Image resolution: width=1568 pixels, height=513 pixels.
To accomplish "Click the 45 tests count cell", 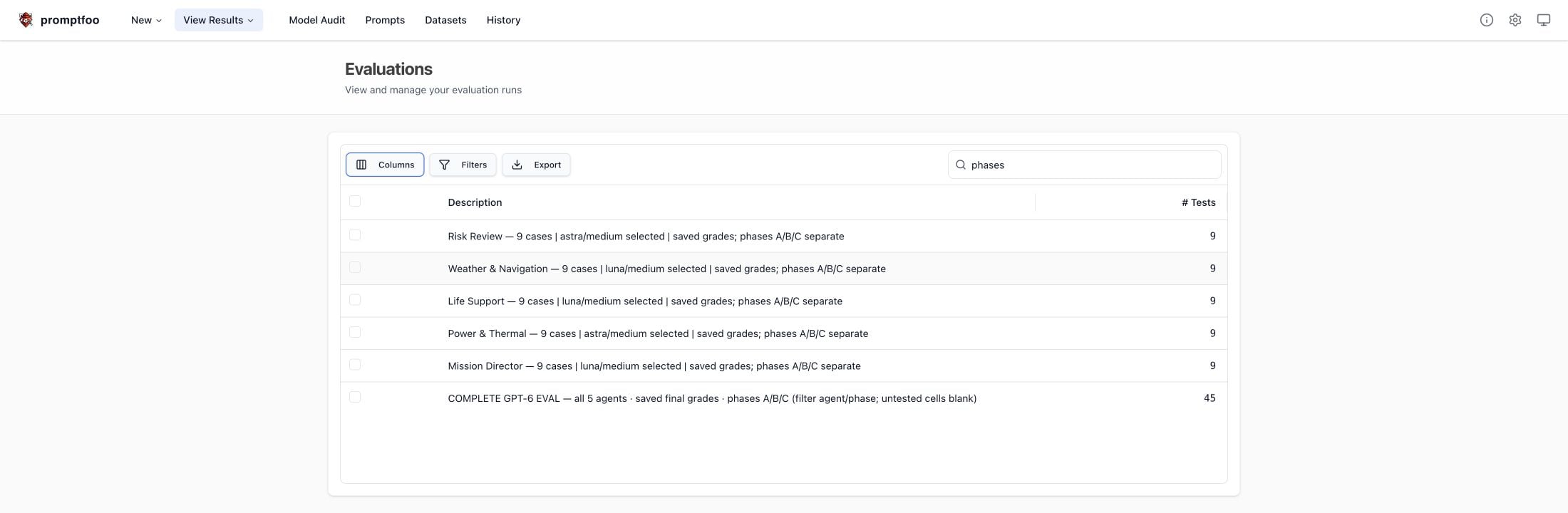I will pos(1209,398).
